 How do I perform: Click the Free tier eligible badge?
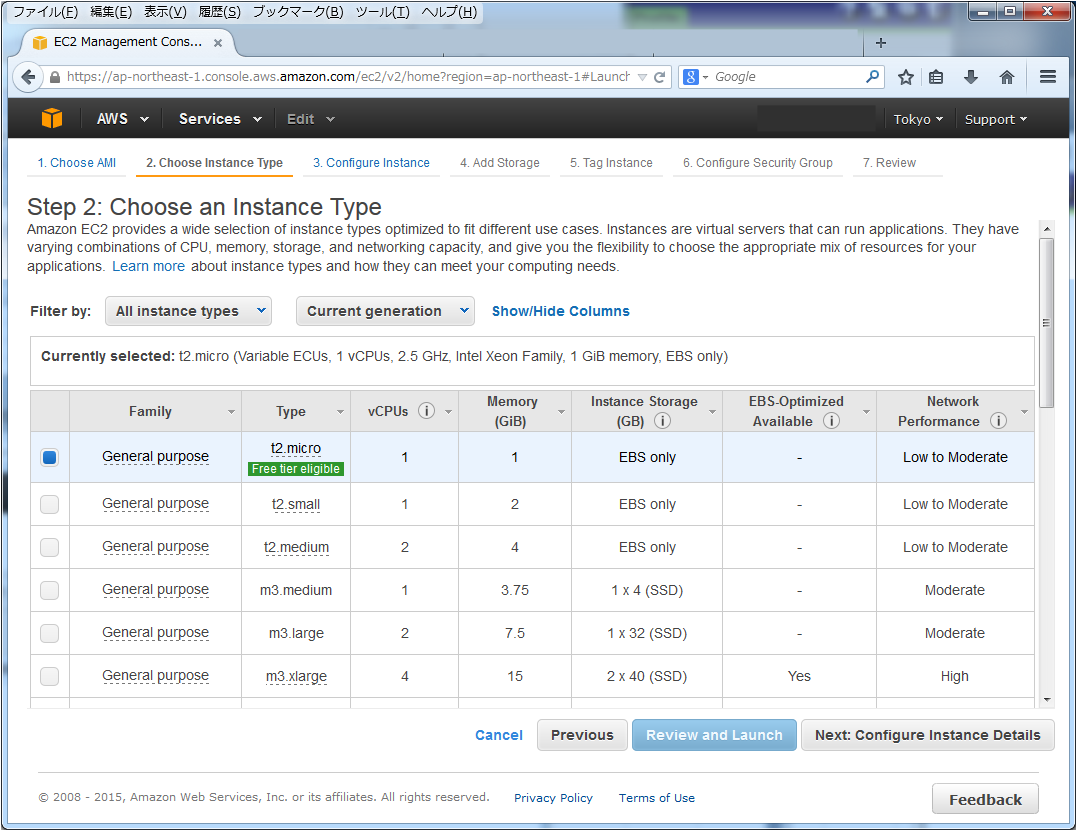pos(295,468)
